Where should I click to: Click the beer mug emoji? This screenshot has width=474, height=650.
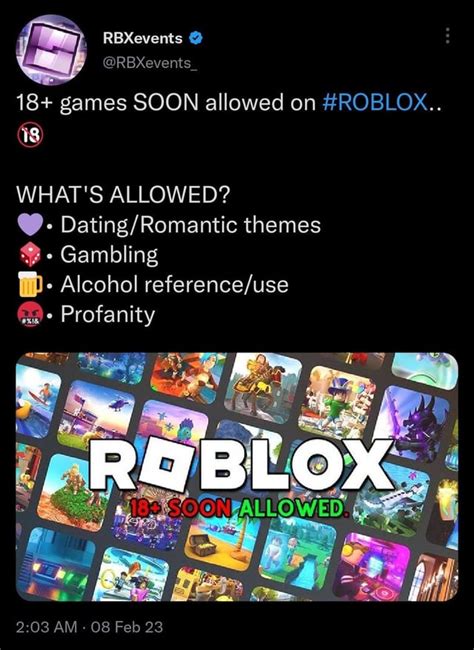30,284
